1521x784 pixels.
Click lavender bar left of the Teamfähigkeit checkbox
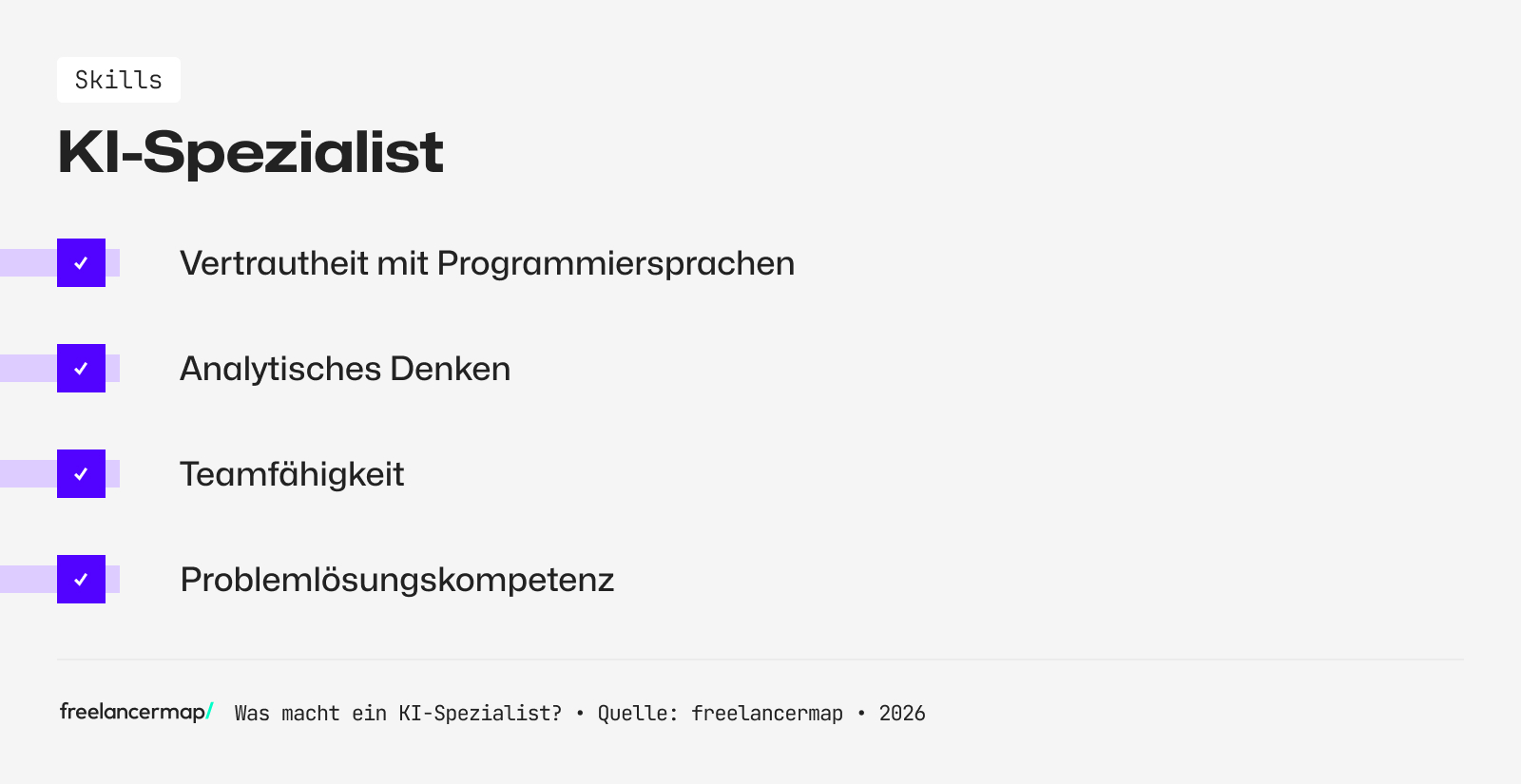coord(28,474)
